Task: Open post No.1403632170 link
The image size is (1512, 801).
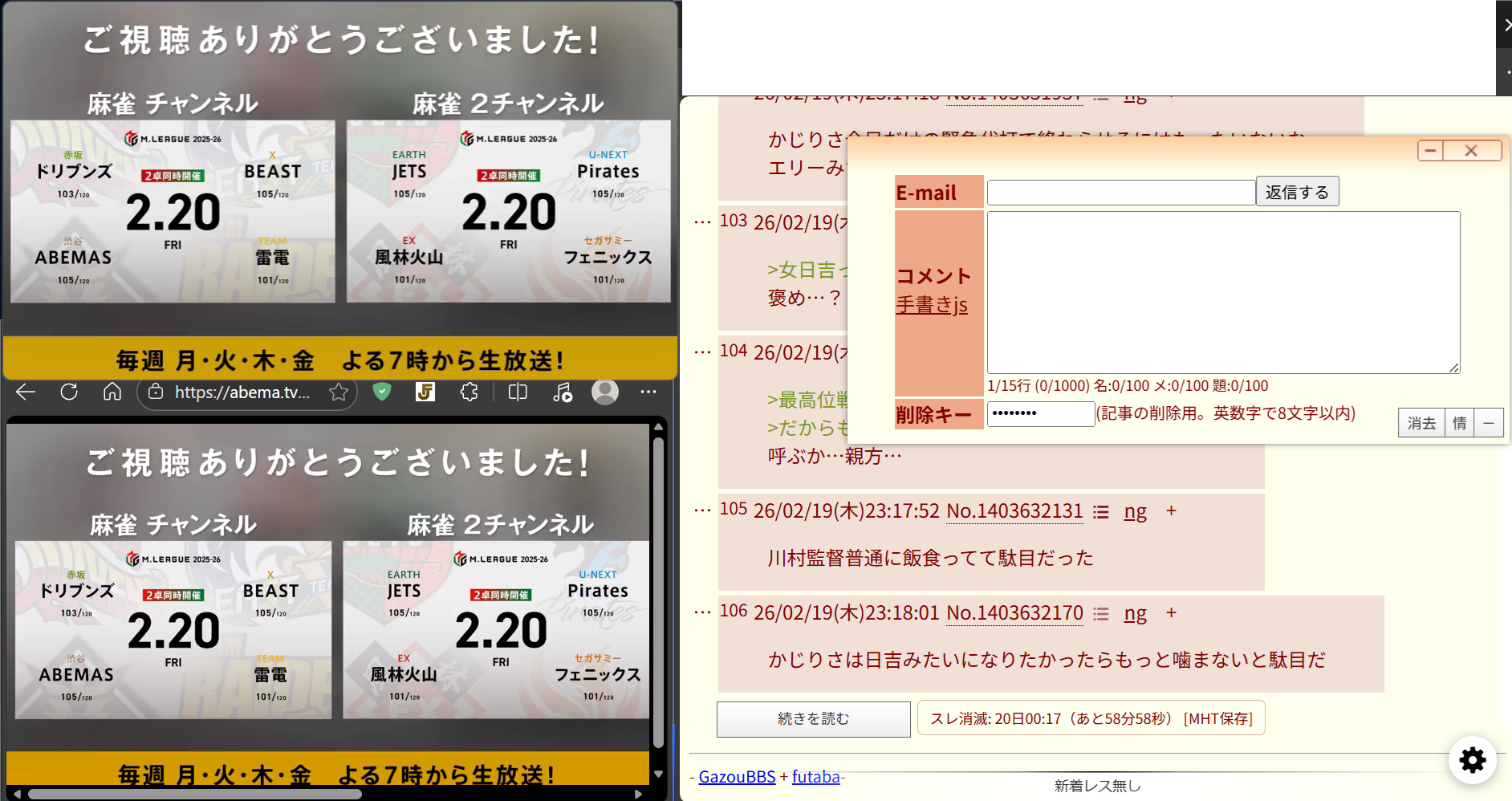Action: pyautogui.click(x=1014, y=613)
